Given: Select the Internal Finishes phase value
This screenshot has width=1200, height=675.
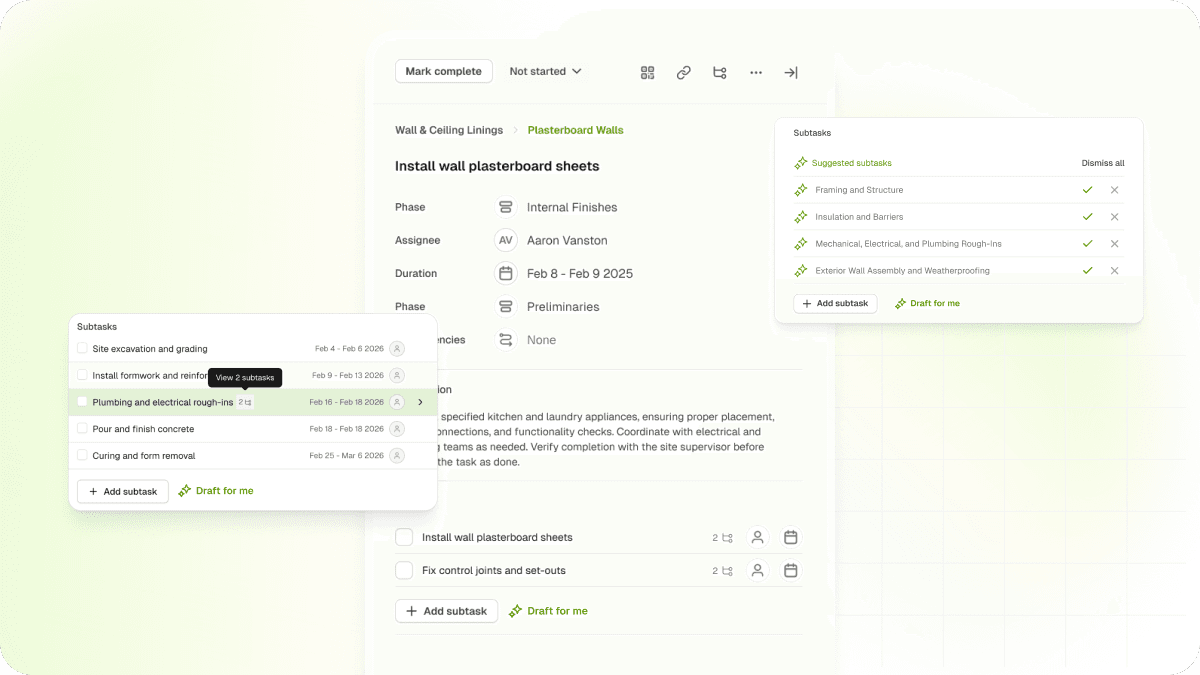Looking at the screenshot, I should click(572, 207).
